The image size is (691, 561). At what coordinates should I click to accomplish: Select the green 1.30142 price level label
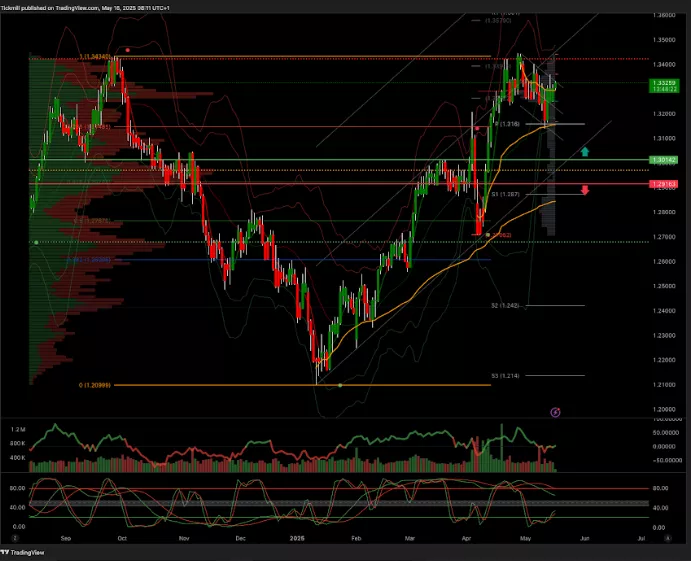coord(662,159)
